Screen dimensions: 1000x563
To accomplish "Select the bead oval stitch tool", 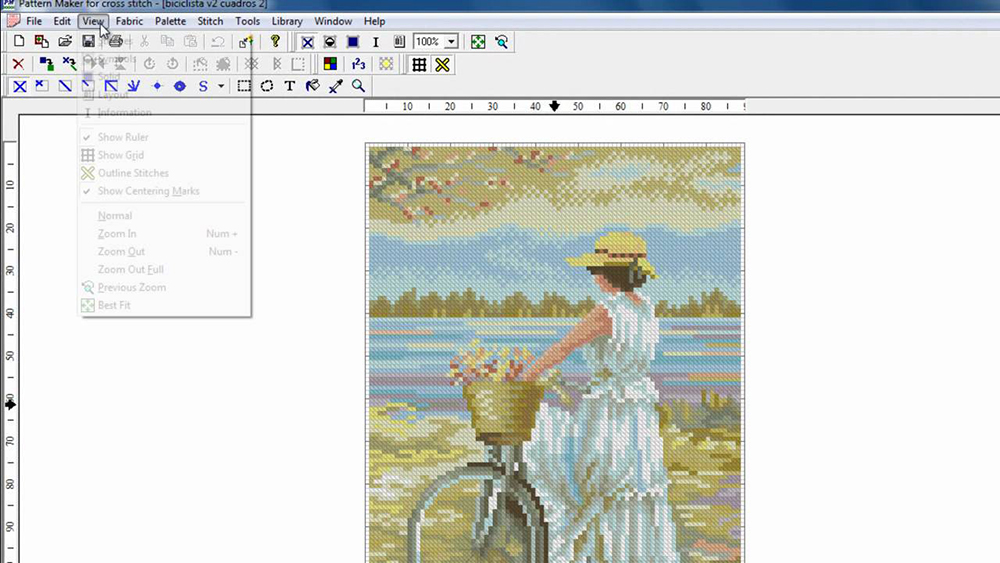I will pyautogui.click(x=180, y=86).
